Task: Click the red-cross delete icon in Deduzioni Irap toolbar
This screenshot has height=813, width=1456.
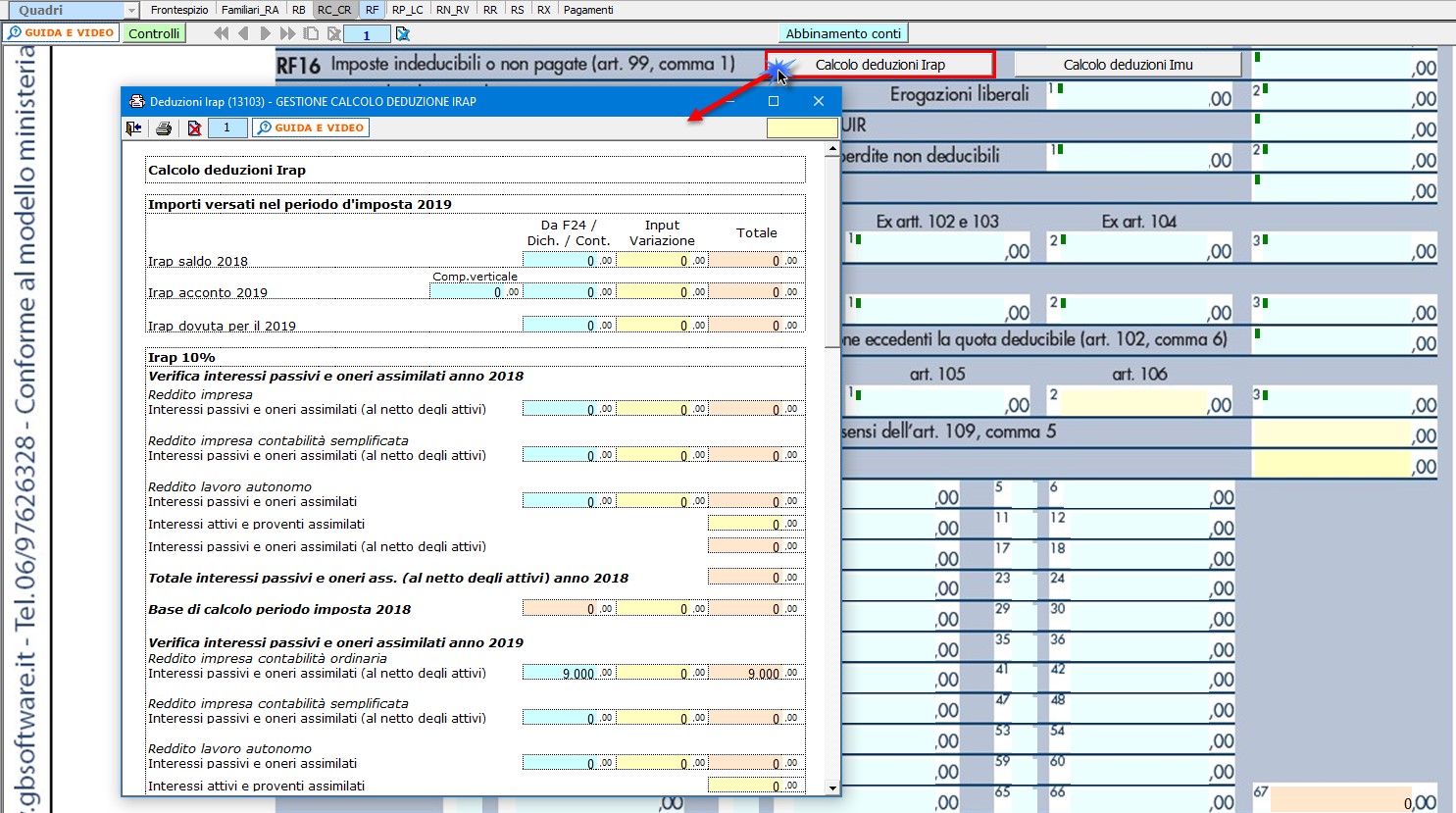Action: tap(194, 127)
